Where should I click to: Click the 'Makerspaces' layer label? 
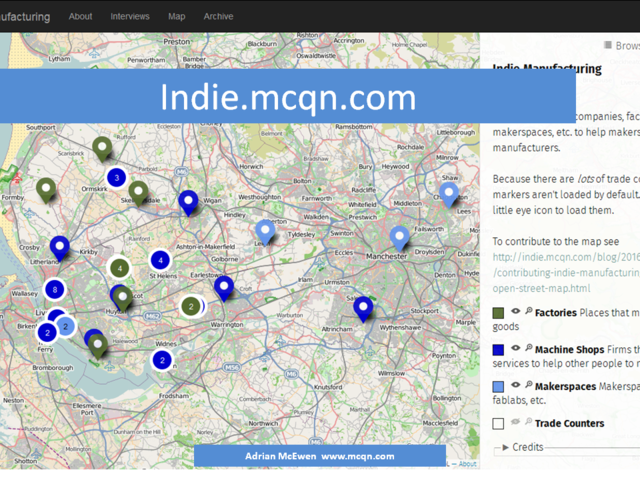click(565, 387)
